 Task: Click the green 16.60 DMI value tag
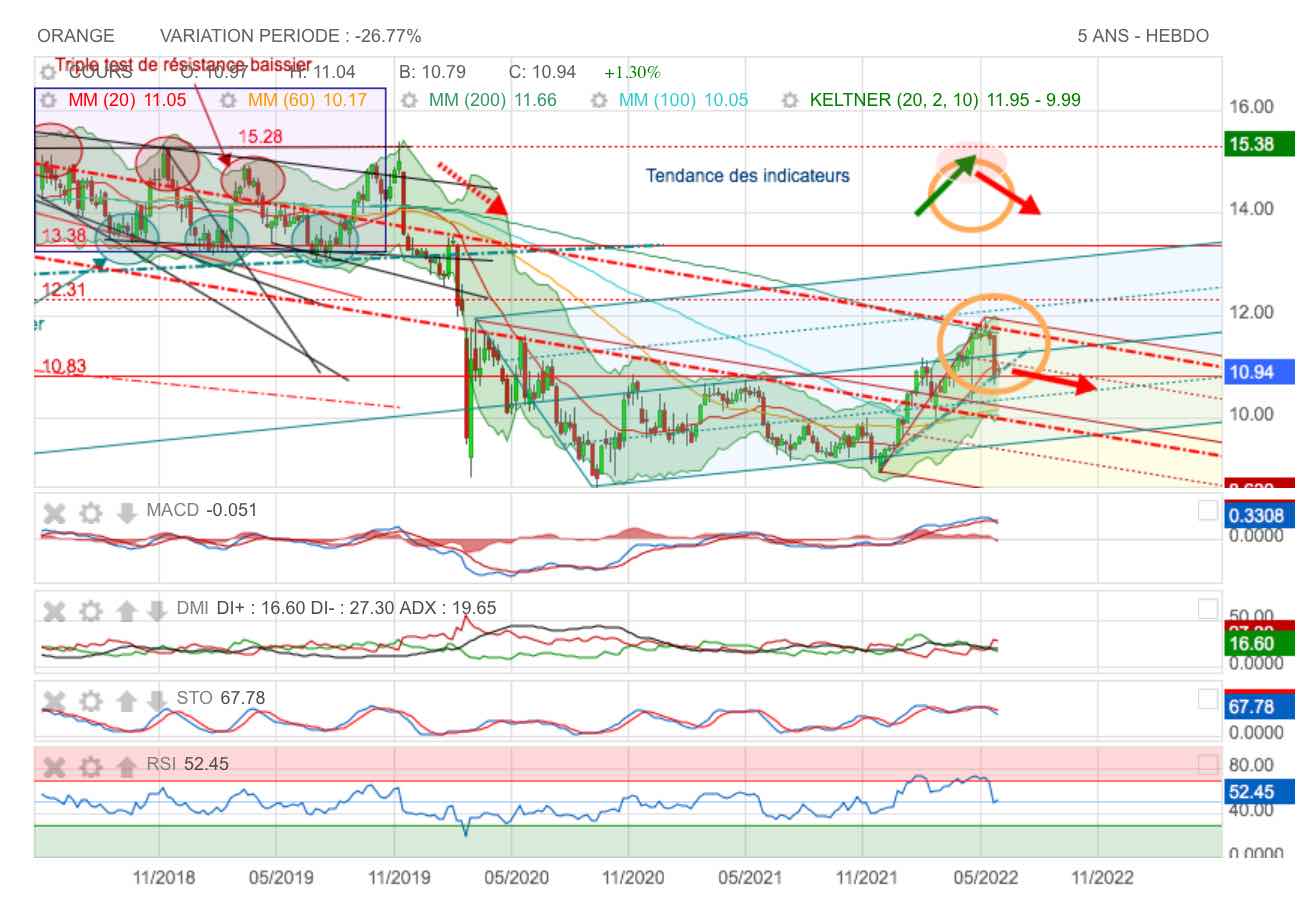click(x=1259, y=643)
